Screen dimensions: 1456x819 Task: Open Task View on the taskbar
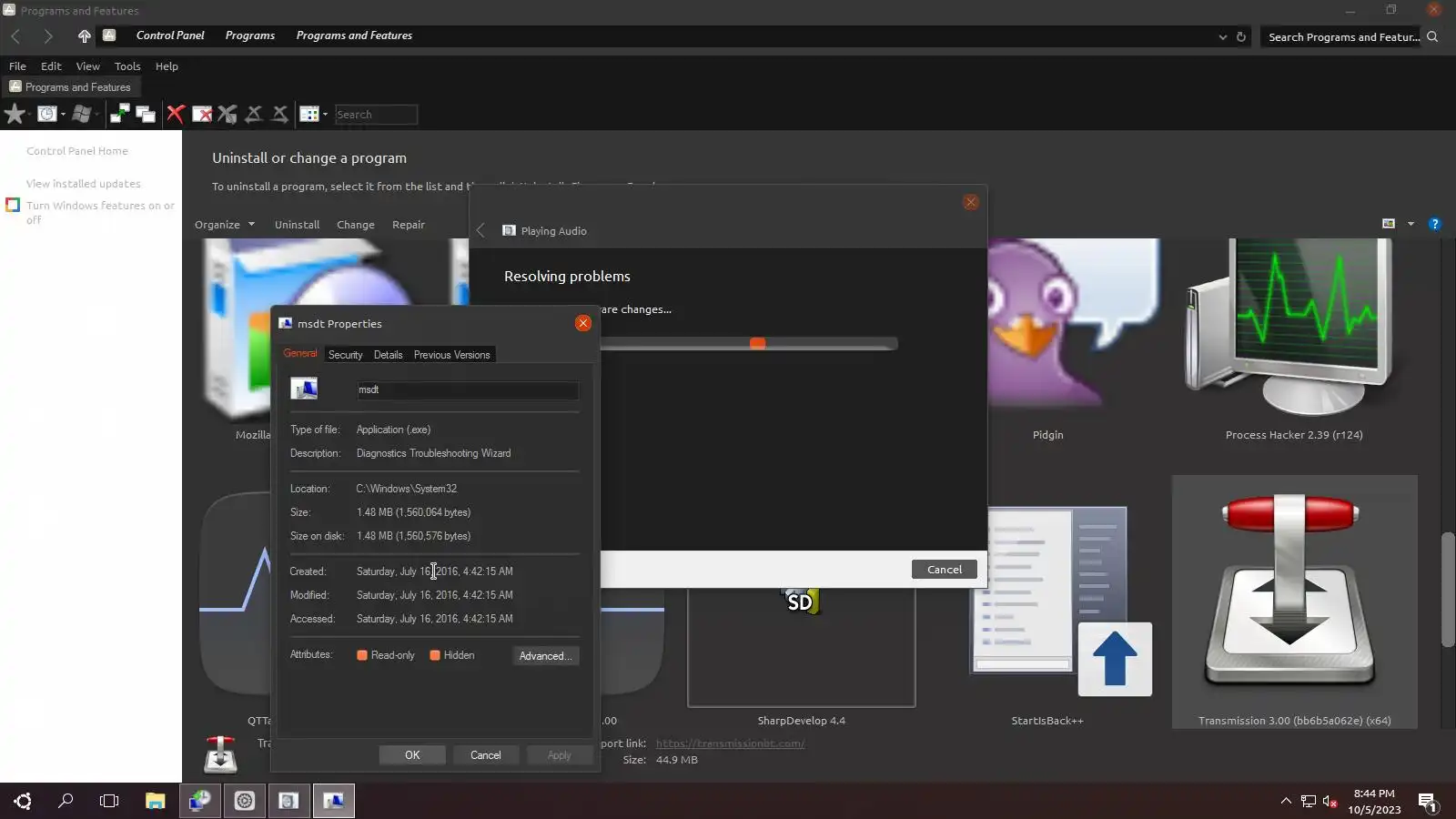(109, 801)
